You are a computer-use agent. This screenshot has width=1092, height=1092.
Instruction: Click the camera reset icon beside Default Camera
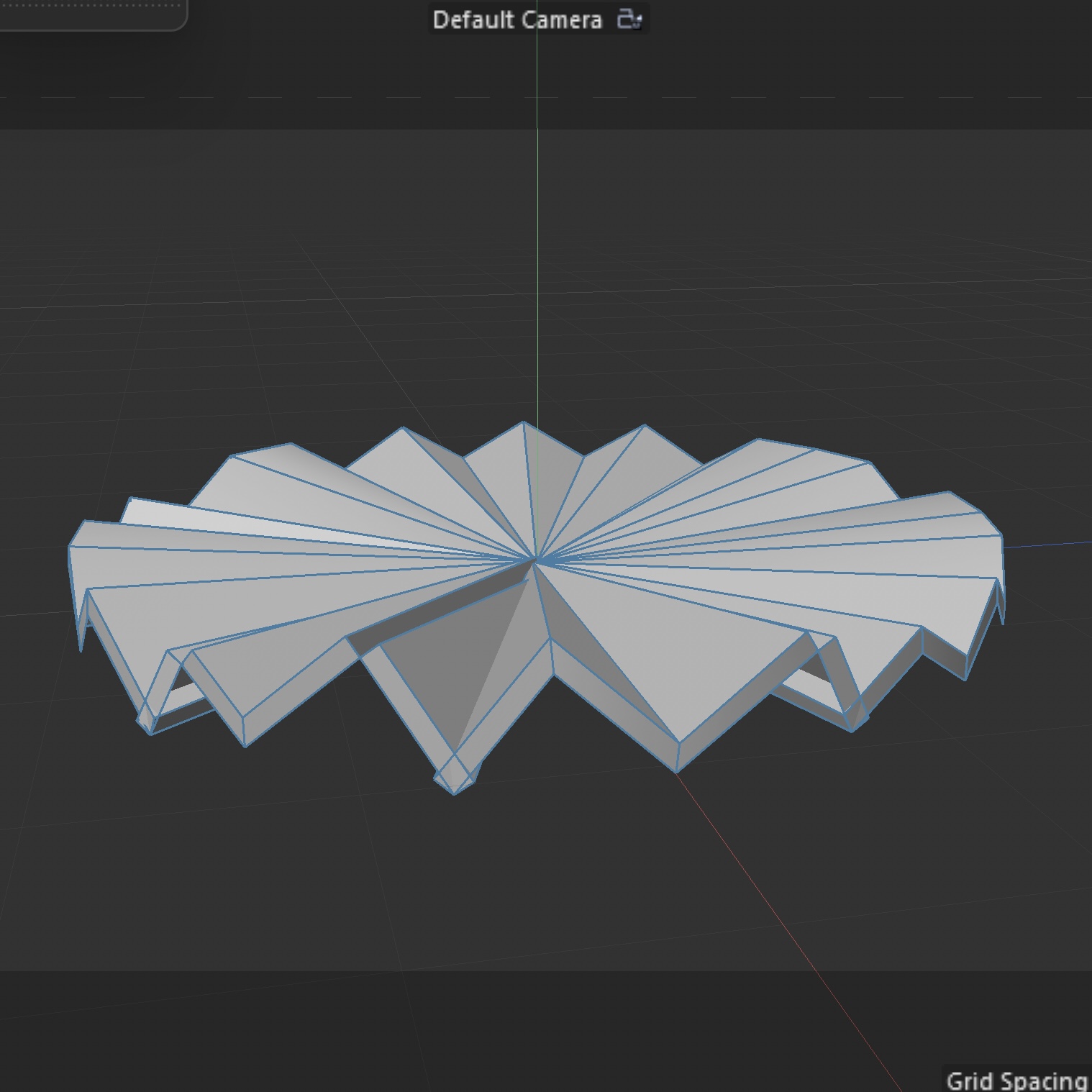[629, 19]
